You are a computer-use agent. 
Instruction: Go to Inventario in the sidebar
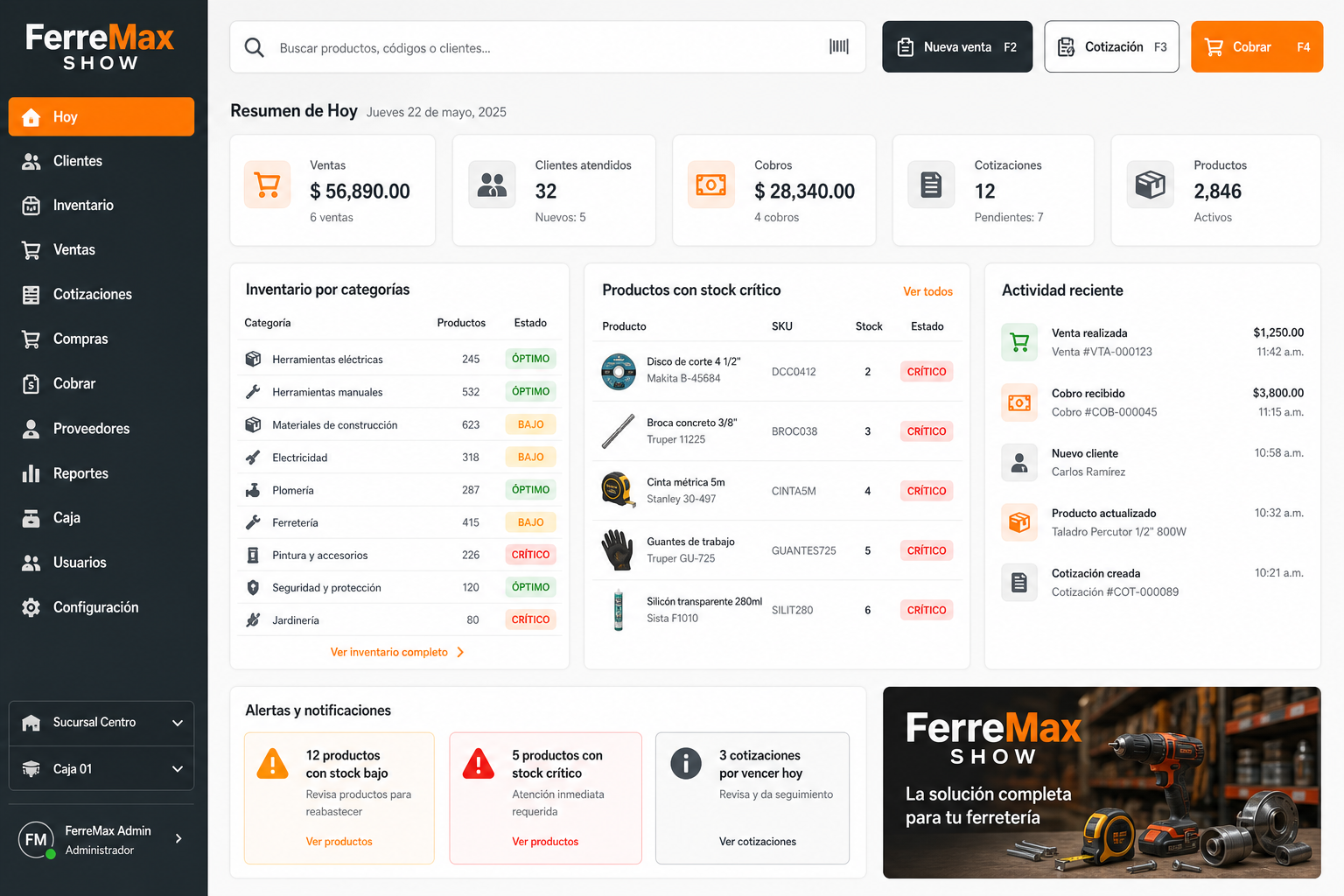[x=101, y=206]
